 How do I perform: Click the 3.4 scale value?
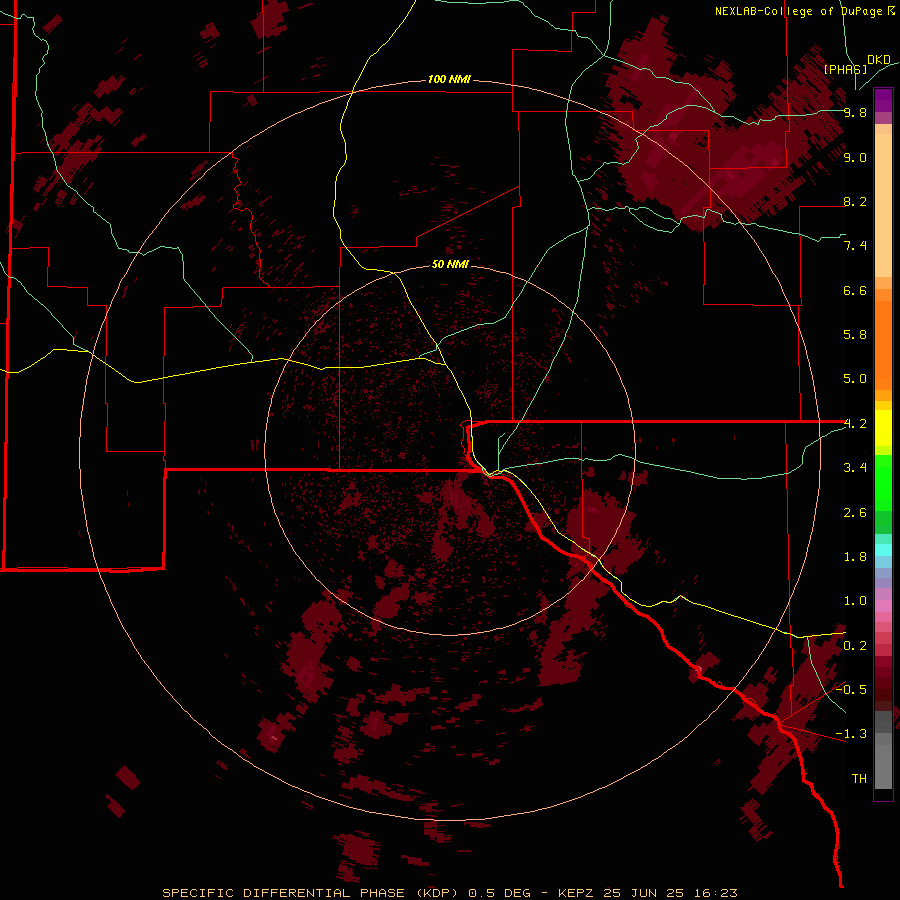pyautogui.click(x=855, y=468)
